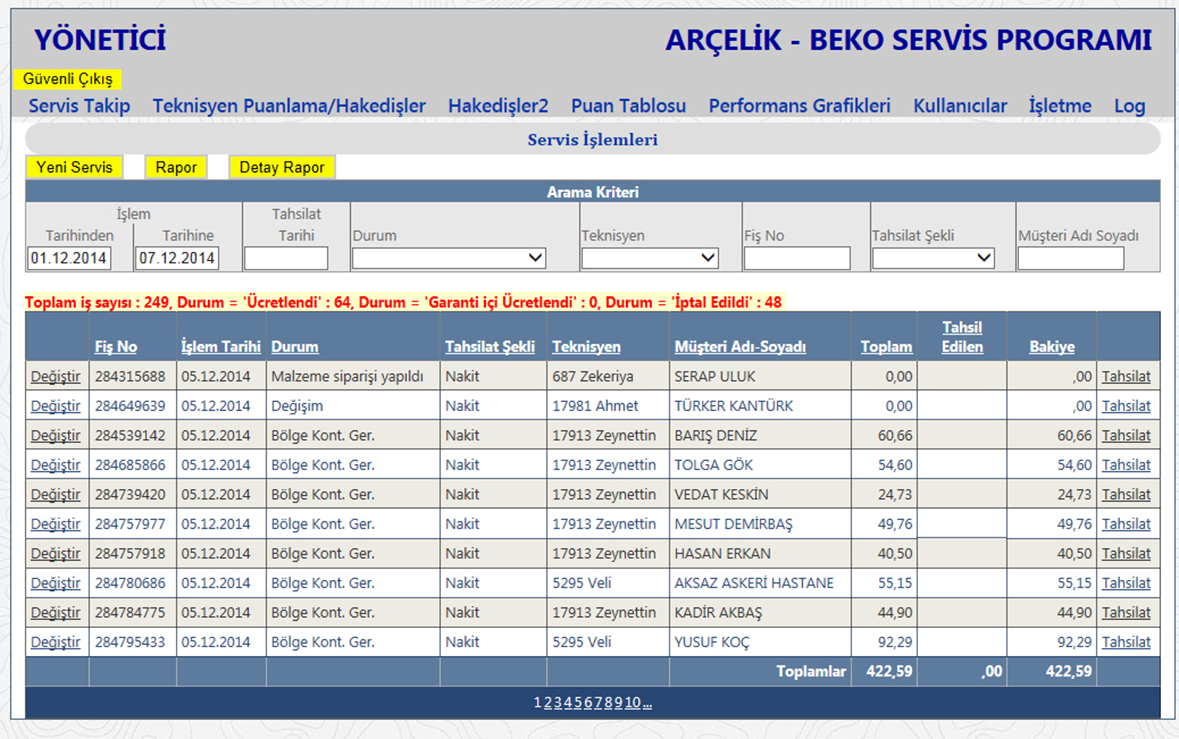Sort by Teknisyen column header

(x=586, y=347)
